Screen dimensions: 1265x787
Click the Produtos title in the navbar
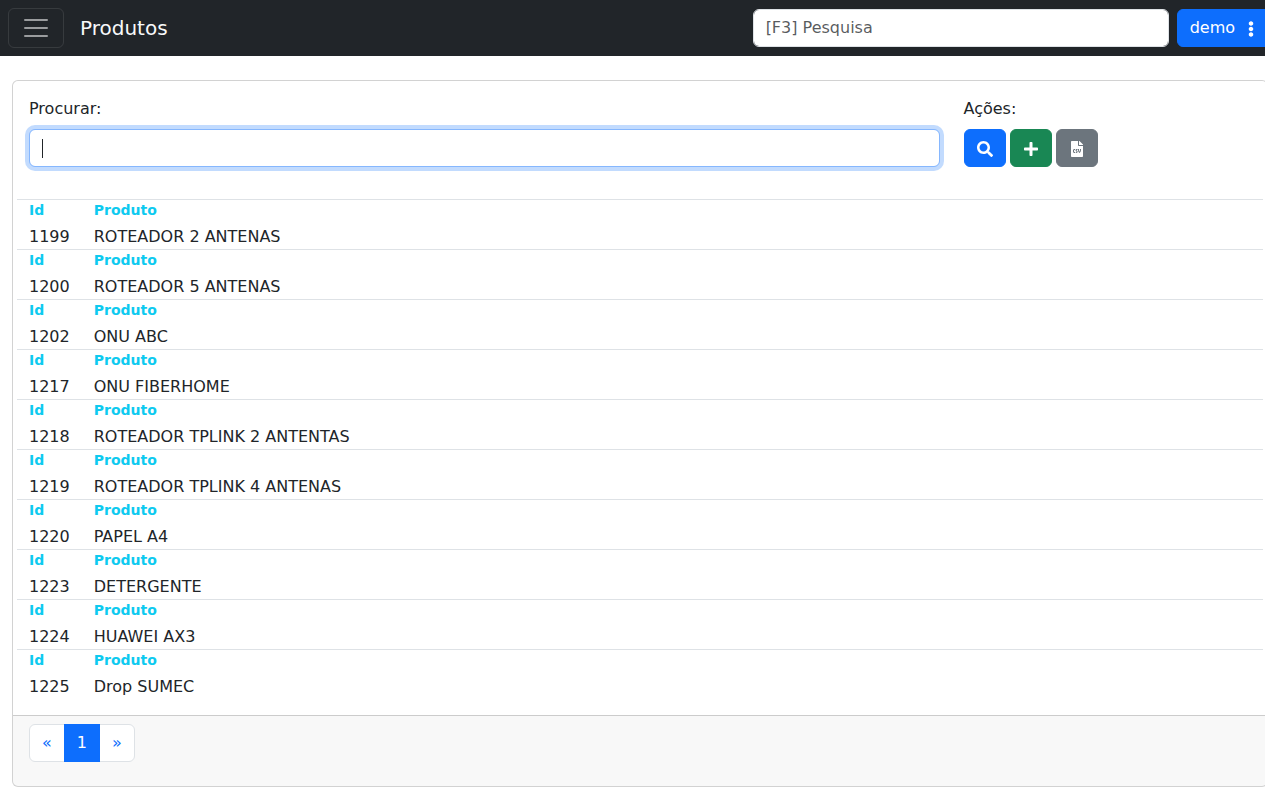(x=124, y=28)
